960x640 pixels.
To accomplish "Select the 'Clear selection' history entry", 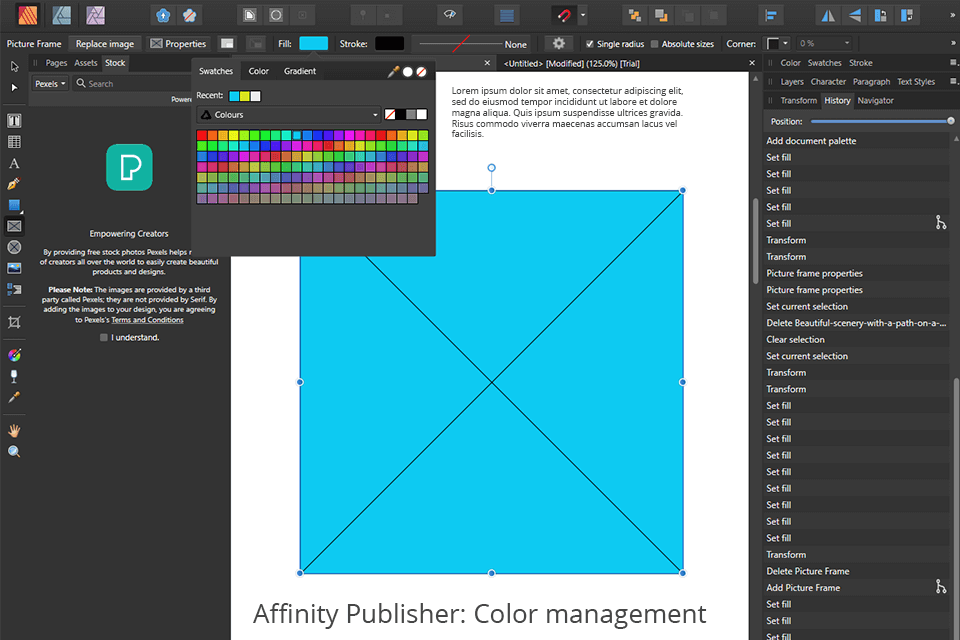I will (x=856, y=339).
